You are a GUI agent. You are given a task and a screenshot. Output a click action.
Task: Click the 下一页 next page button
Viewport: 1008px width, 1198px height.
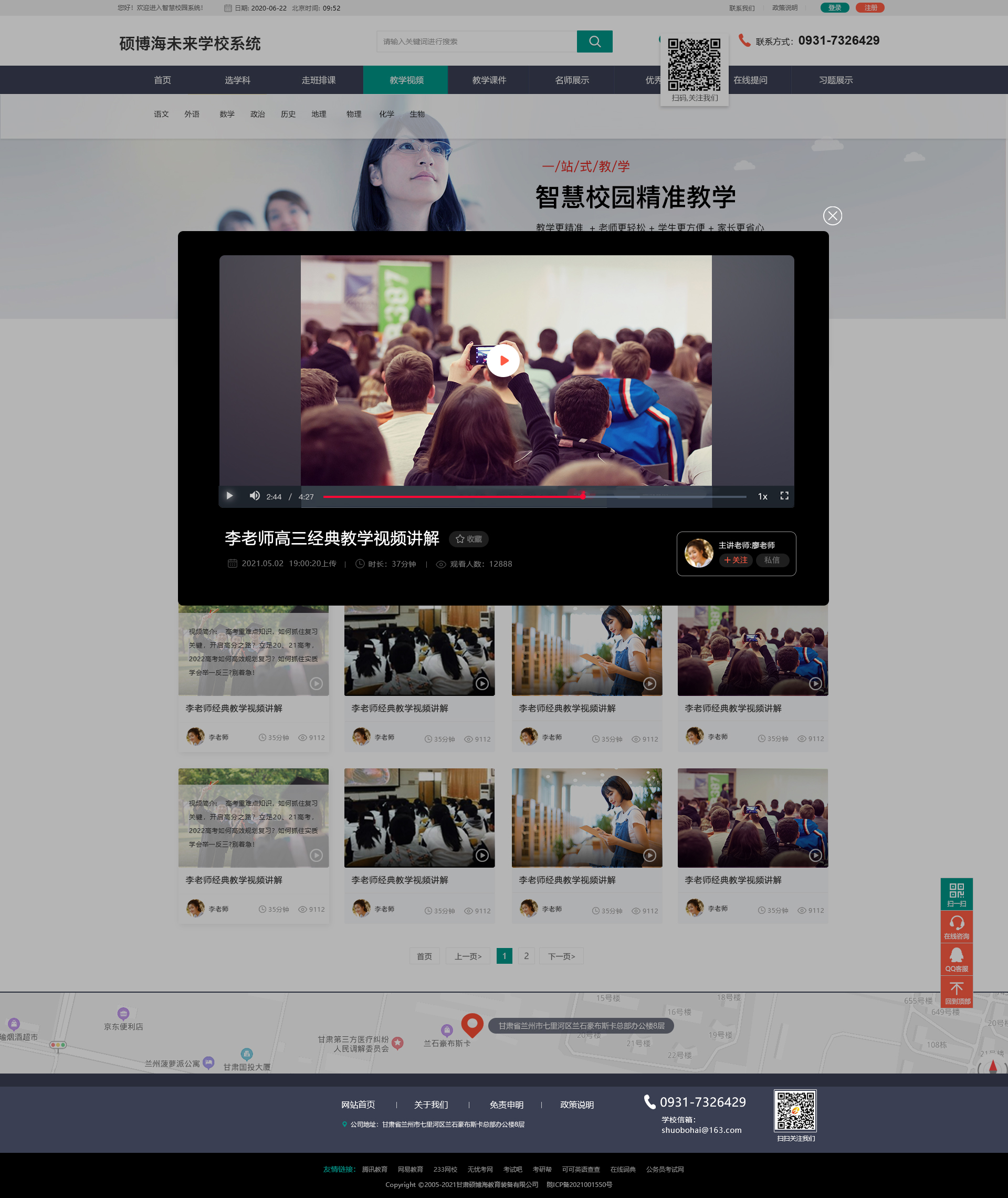click(x=561, y=956)
